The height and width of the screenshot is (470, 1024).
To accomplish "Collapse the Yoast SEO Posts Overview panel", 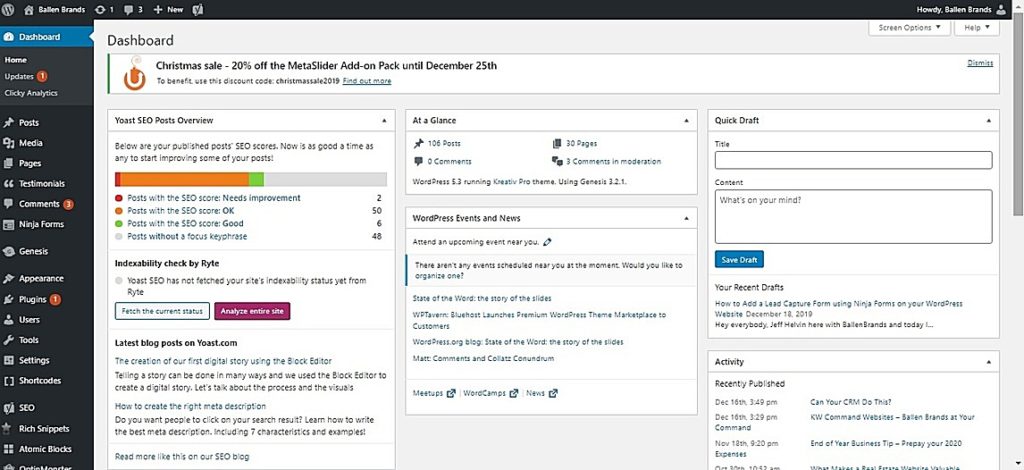I will [384, 121].
